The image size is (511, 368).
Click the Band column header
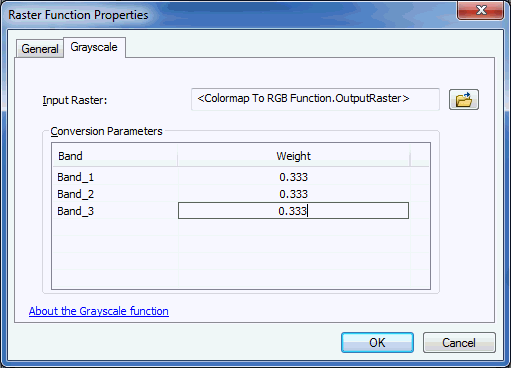tap(115, 156)
